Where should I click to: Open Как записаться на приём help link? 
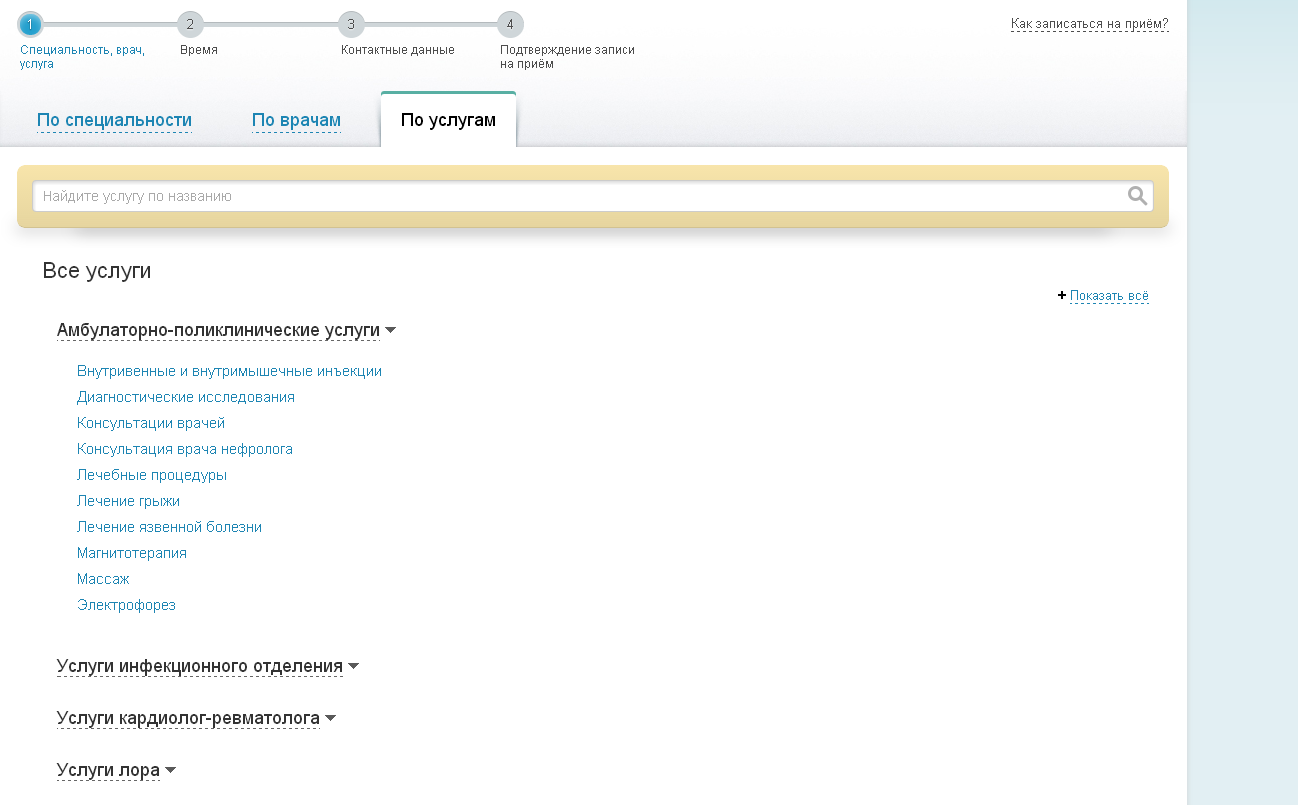(x=1089, y=24)
